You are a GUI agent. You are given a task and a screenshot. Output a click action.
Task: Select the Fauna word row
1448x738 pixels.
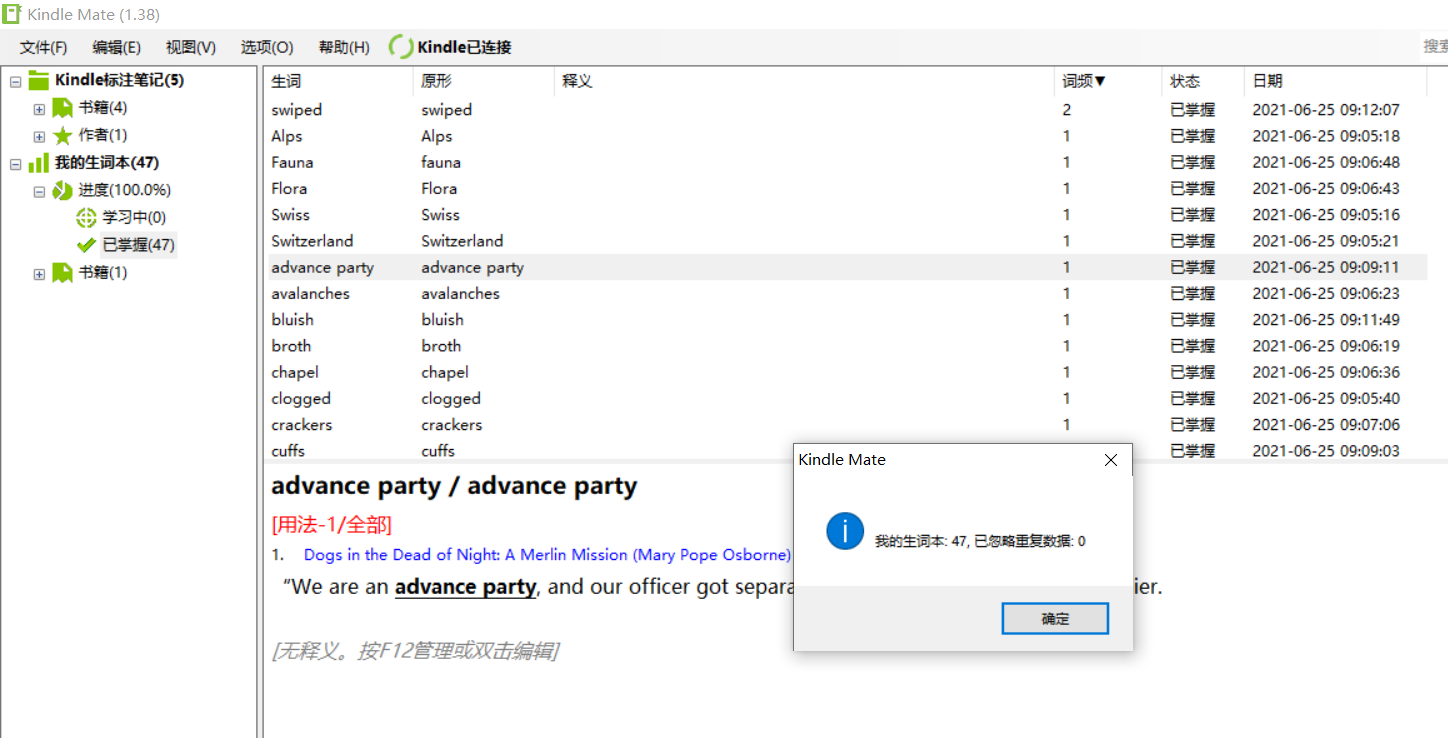point(846,162)
